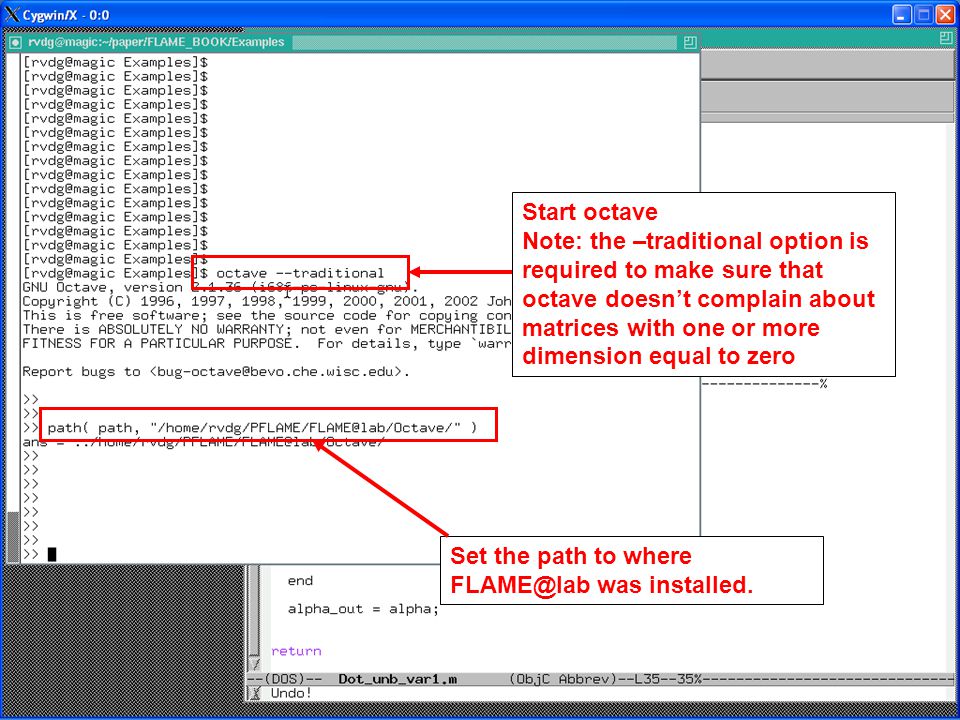
Task: Click the path( path, ...) command line
Action: point(262,427)
